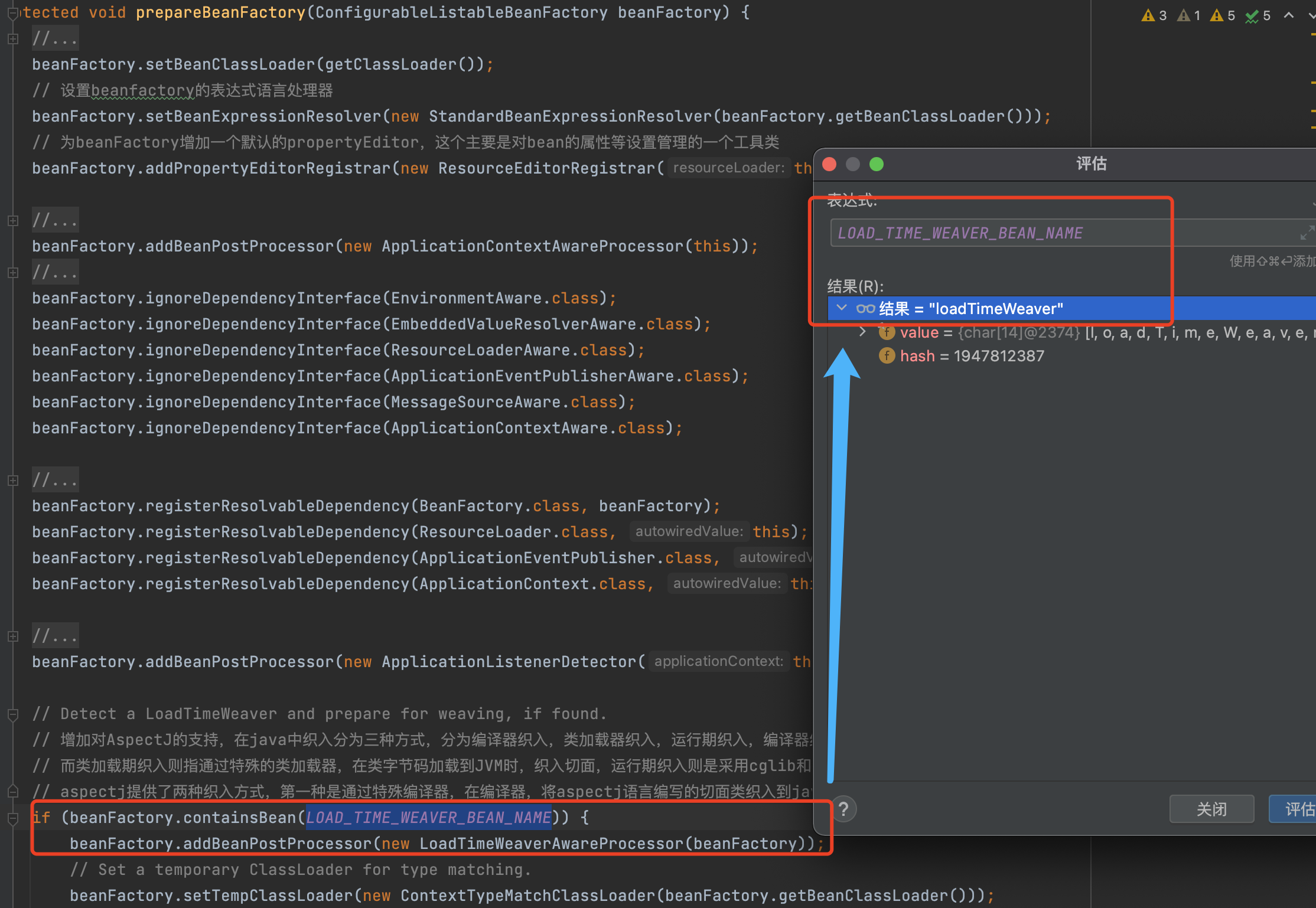1316x908 pixels.
Task: Go to previous highlighted problem using the up arrow
Action: point(1289,15)
